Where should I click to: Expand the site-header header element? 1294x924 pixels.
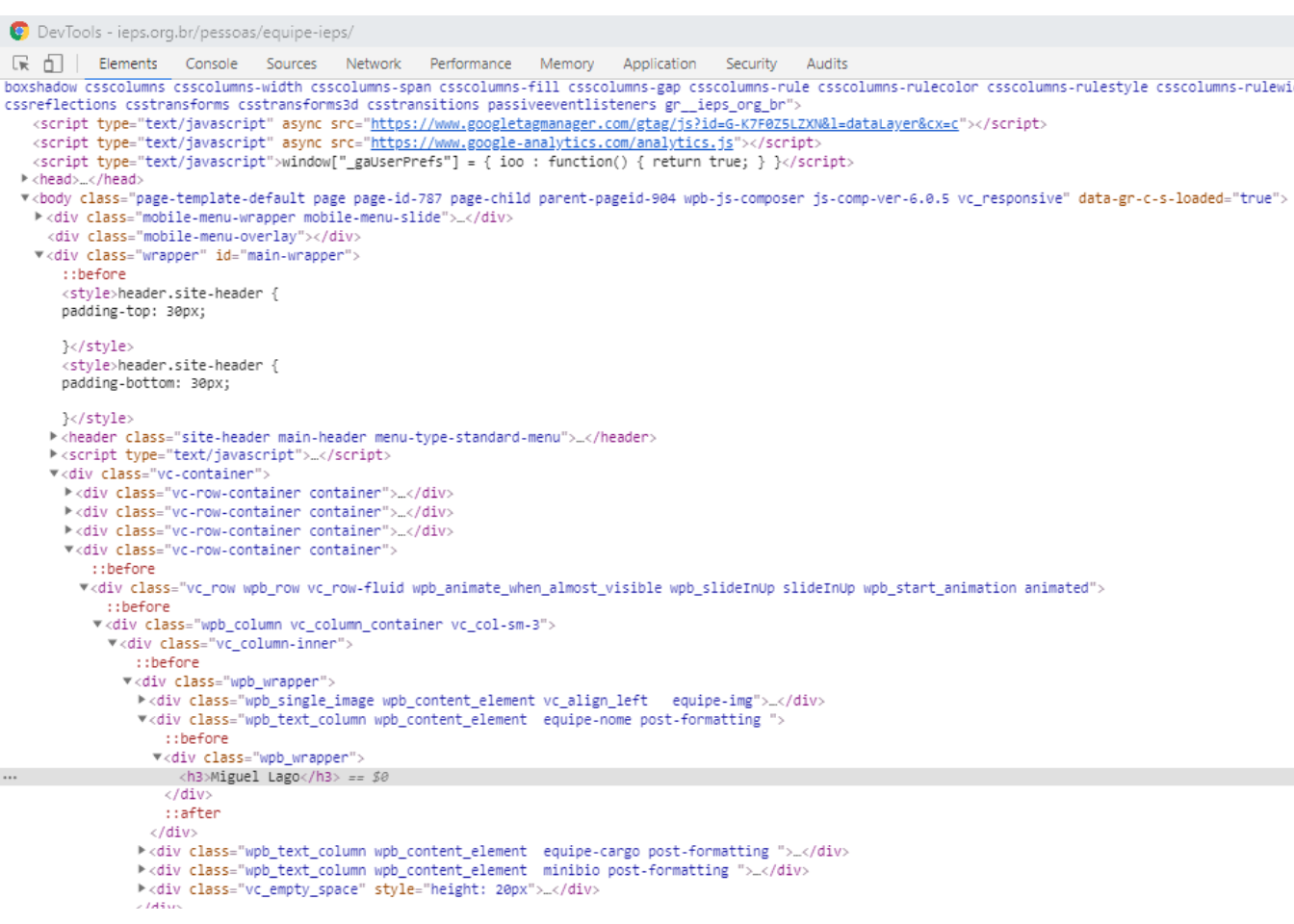pyautogui.click(x=53, y=437)
